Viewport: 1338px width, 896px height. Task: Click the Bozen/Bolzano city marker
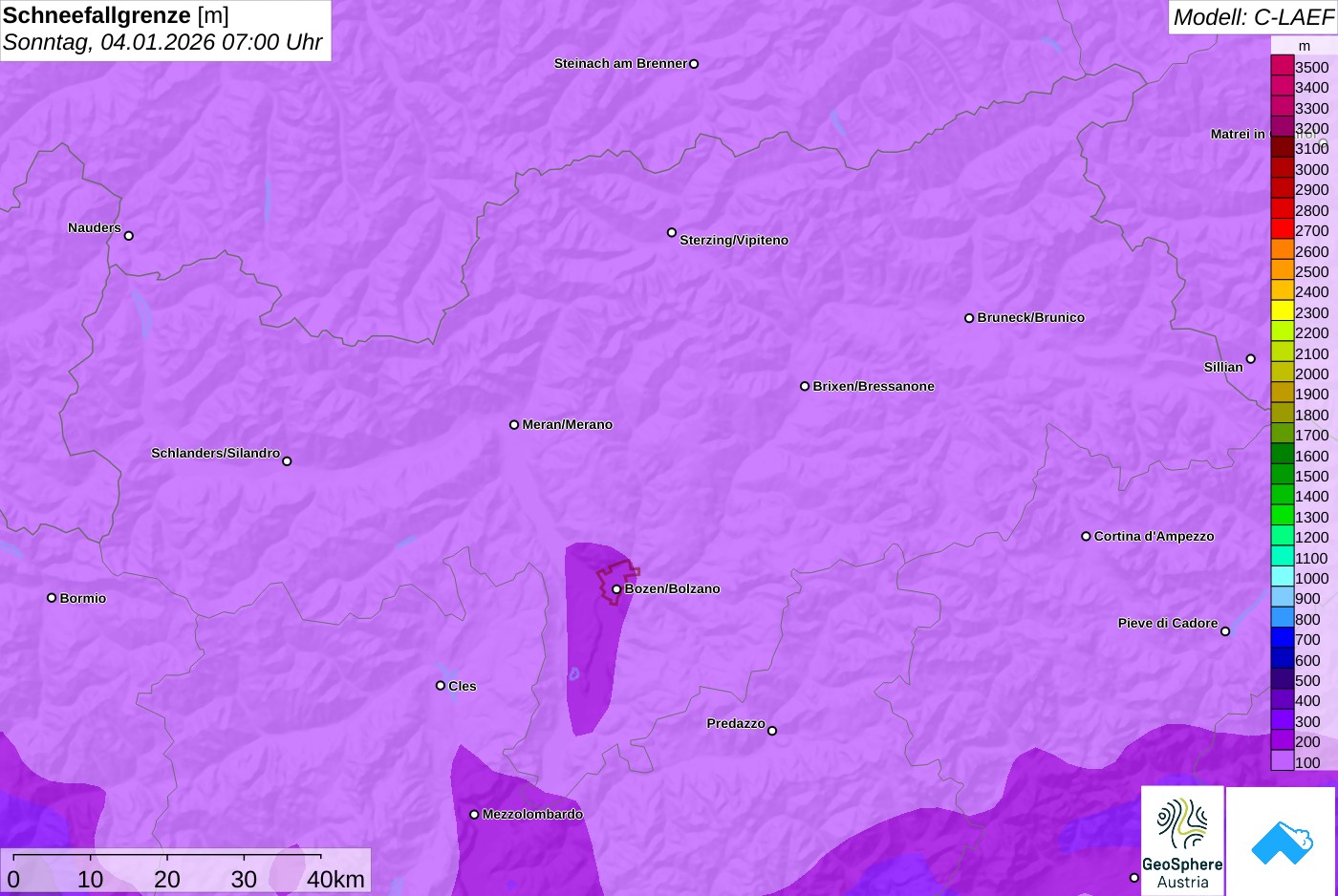pos(616,589)
